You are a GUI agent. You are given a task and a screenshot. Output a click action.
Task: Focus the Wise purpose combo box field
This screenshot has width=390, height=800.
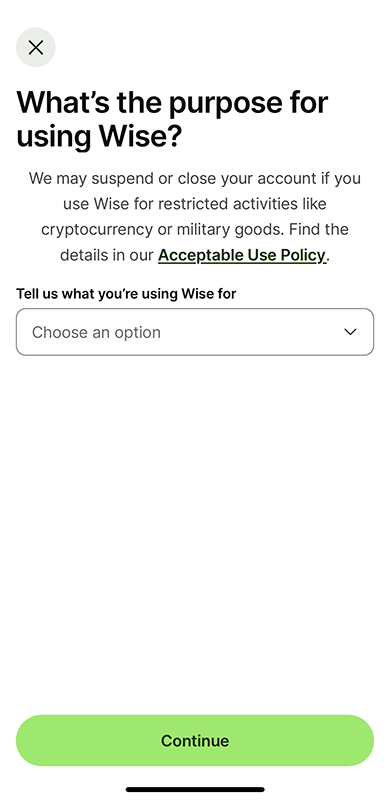pos(195,332)
